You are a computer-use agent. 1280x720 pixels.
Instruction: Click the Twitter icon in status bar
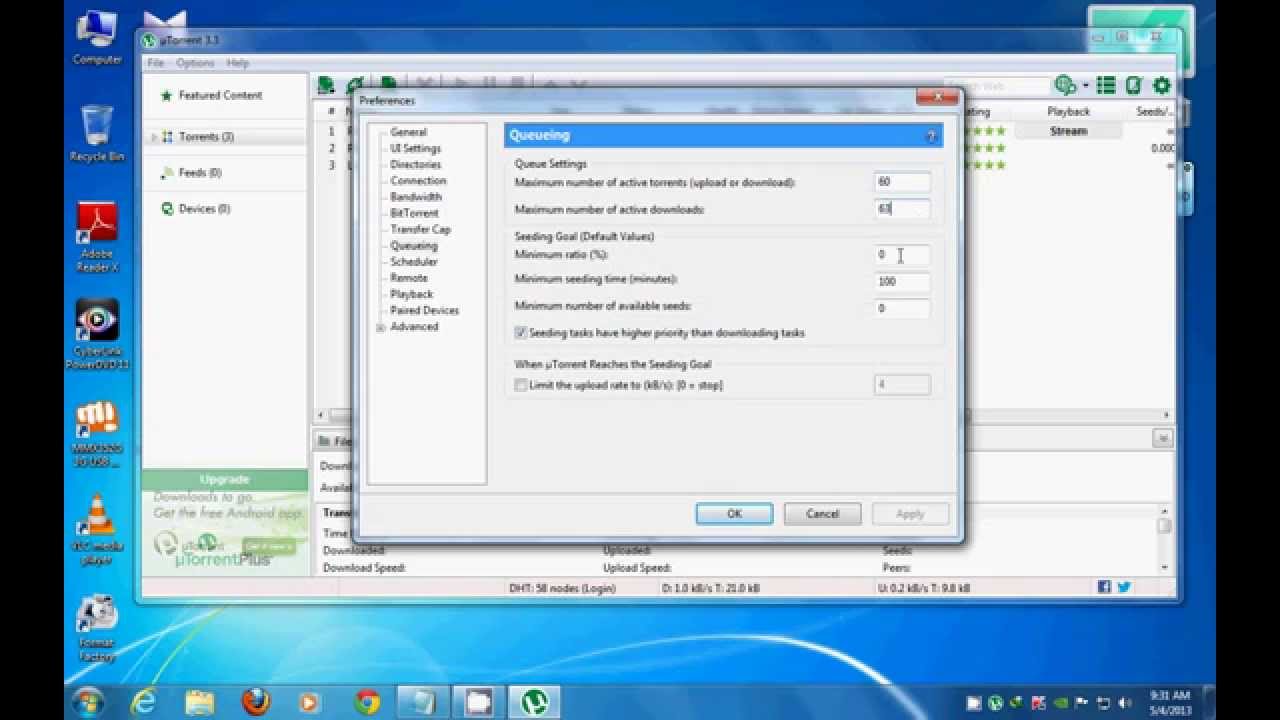pyautogui.click(x=1124, y=587)
